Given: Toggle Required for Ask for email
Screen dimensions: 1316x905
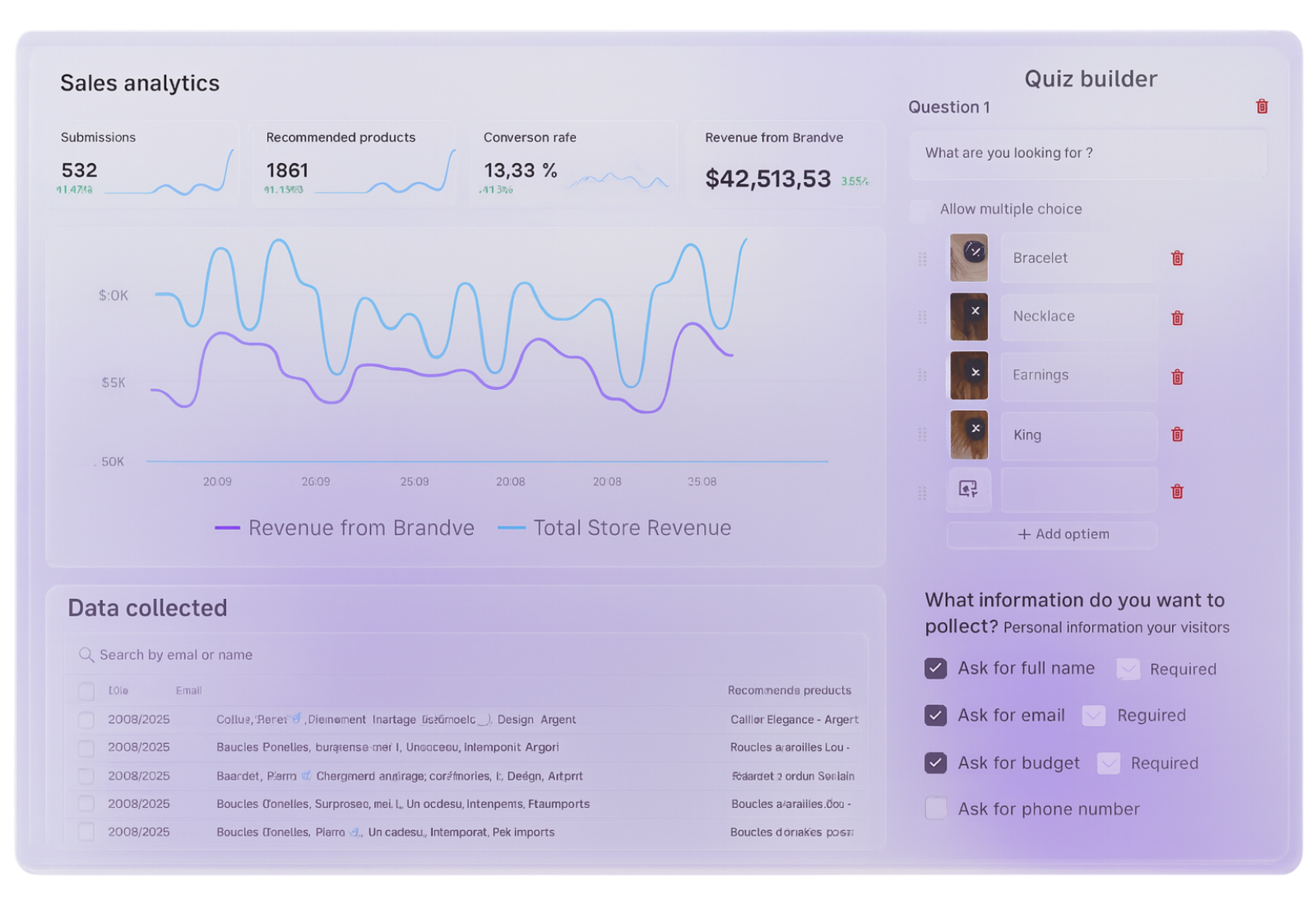Looking at the screenshot, I should (x=1093, y=716).
